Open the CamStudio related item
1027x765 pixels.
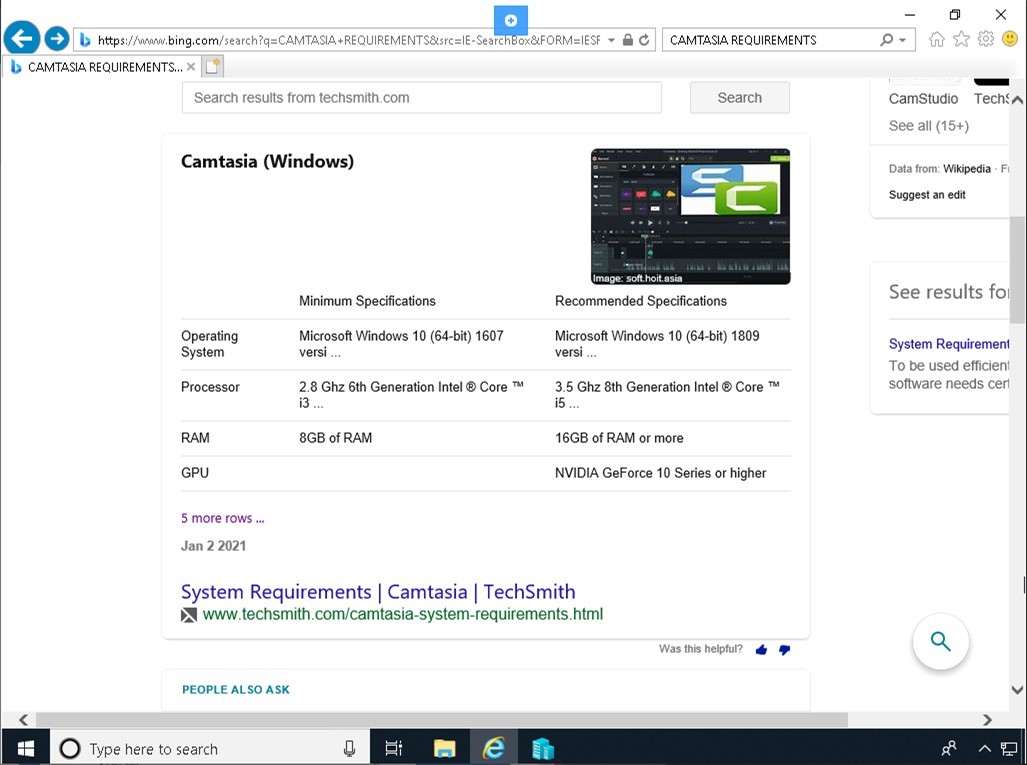(x=924, y=98)
